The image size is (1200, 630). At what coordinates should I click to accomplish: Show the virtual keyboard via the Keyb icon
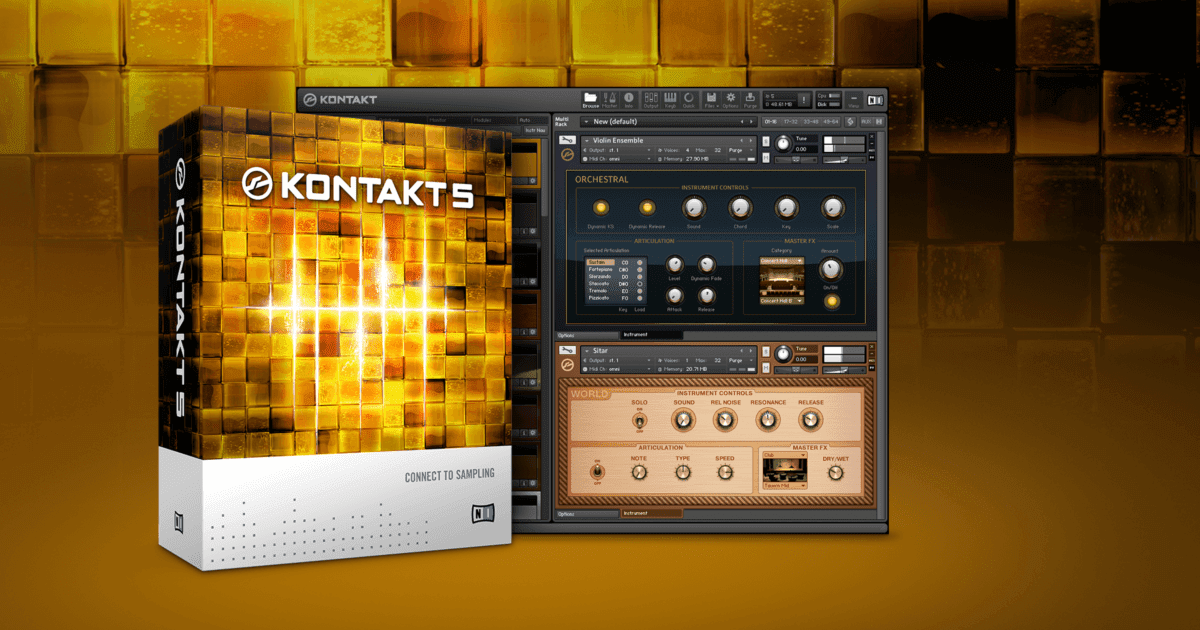click(670, 99)
